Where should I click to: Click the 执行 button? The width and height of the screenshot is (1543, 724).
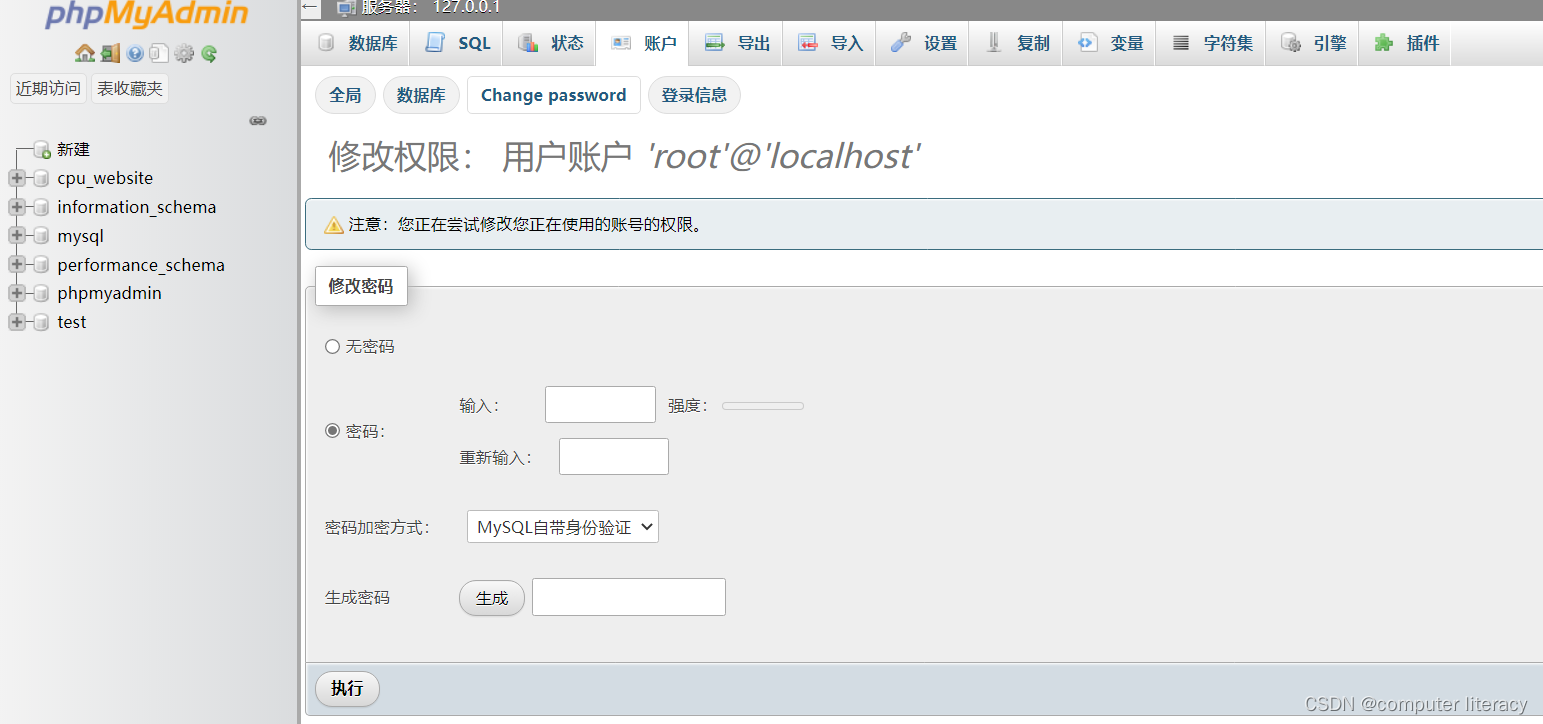(x=347, y=689)
